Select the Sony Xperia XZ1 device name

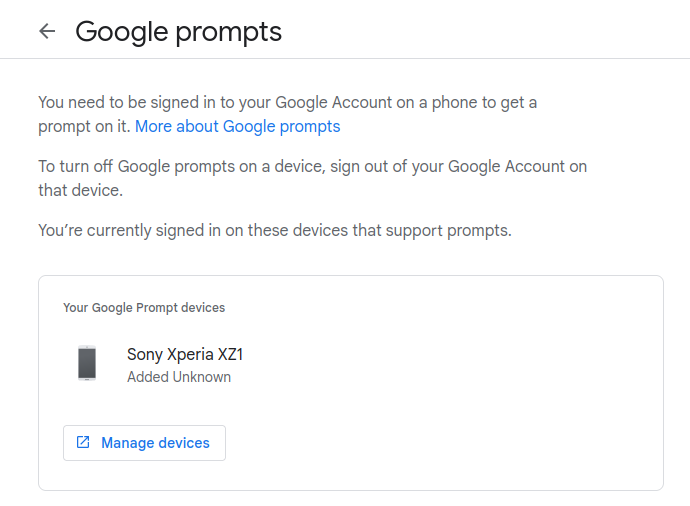tap(185, 354)
